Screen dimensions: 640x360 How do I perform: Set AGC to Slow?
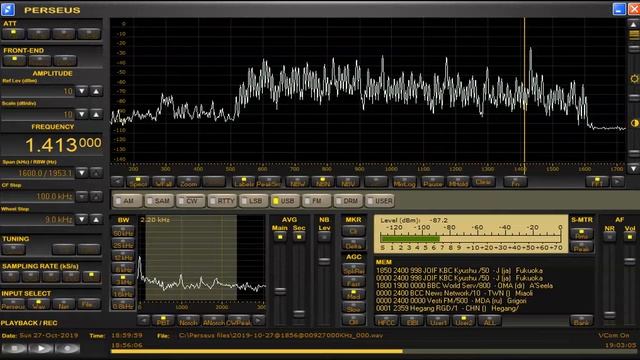coord(353,307)
